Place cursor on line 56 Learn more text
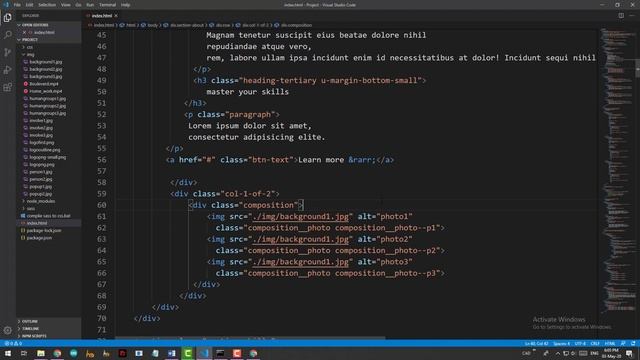 point(321,160)
